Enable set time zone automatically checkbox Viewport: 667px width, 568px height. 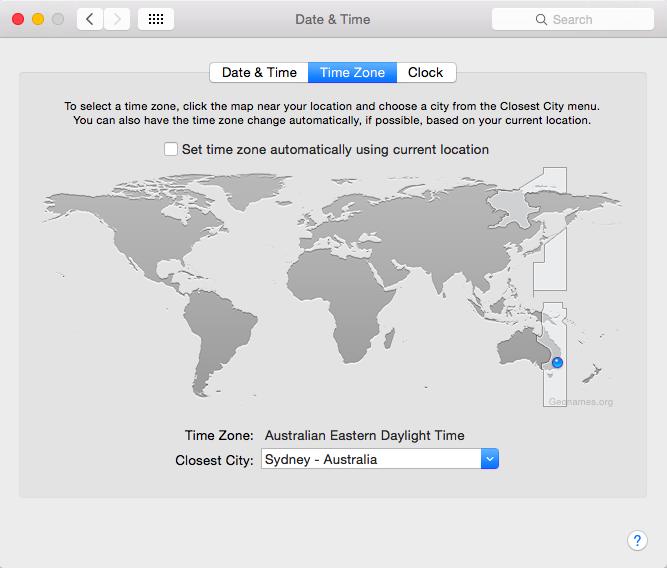pyautogui.click(x=170, y=149)
